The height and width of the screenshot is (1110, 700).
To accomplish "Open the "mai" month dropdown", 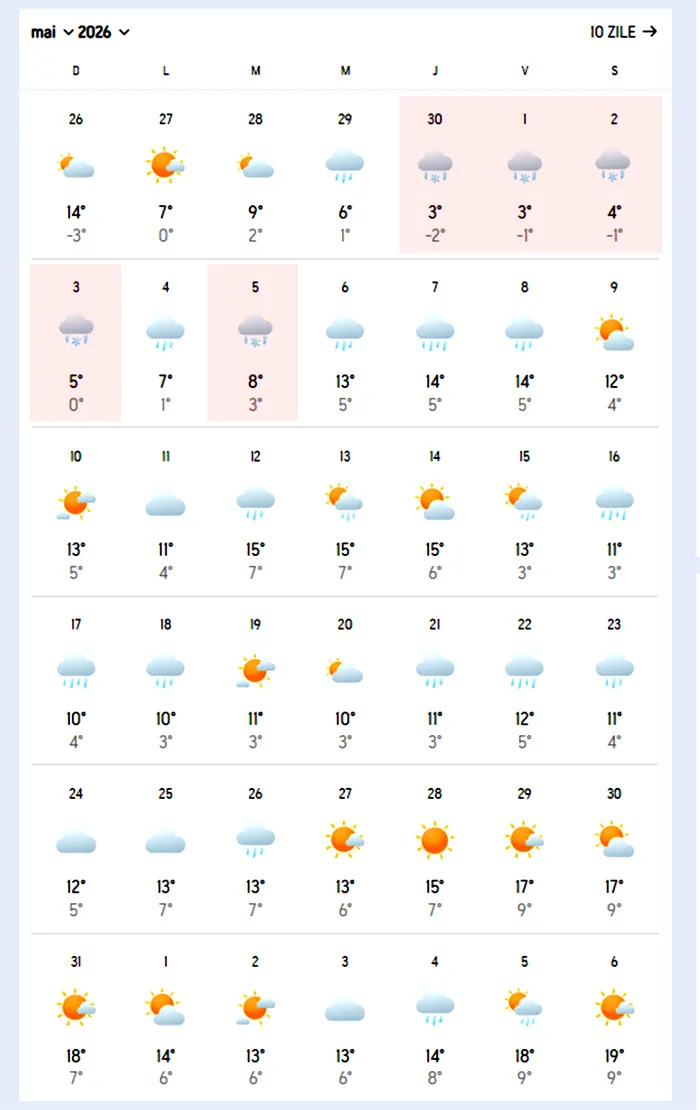I will coord(52,32).
